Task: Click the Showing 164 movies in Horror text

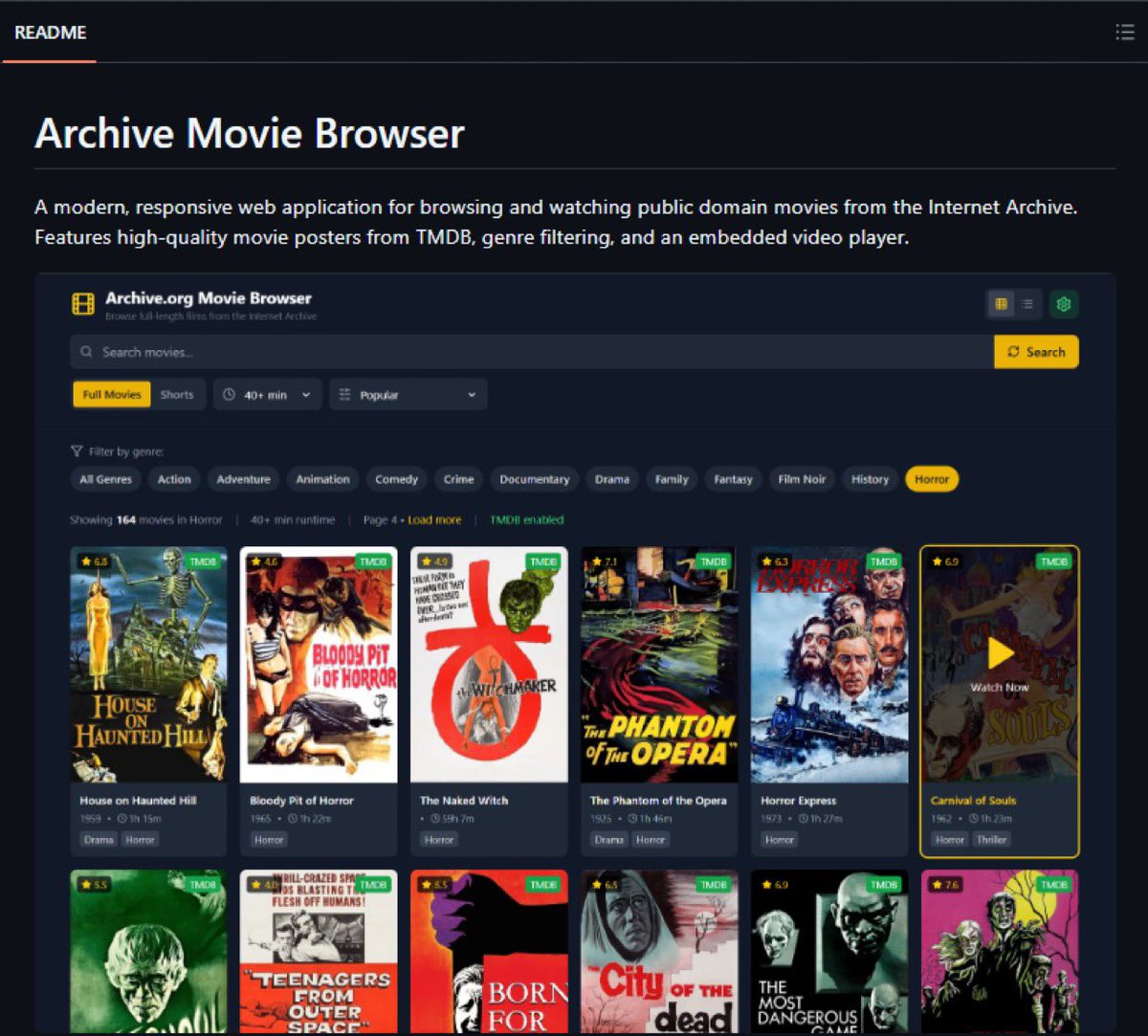Action: pyautogui.click(x=145, y=519)
